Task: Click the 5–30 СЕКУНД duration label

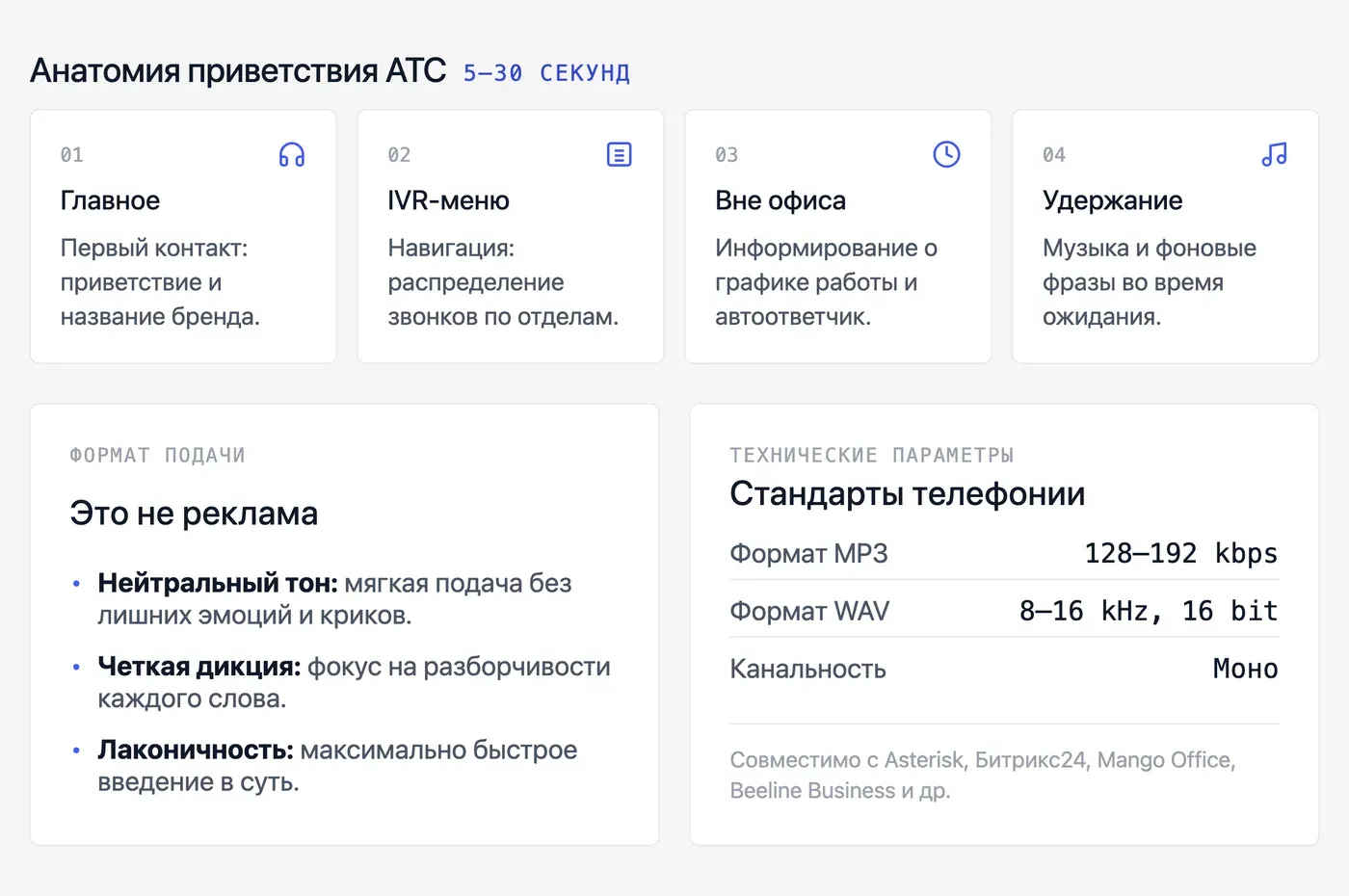Action: click(x=546, y=73)
